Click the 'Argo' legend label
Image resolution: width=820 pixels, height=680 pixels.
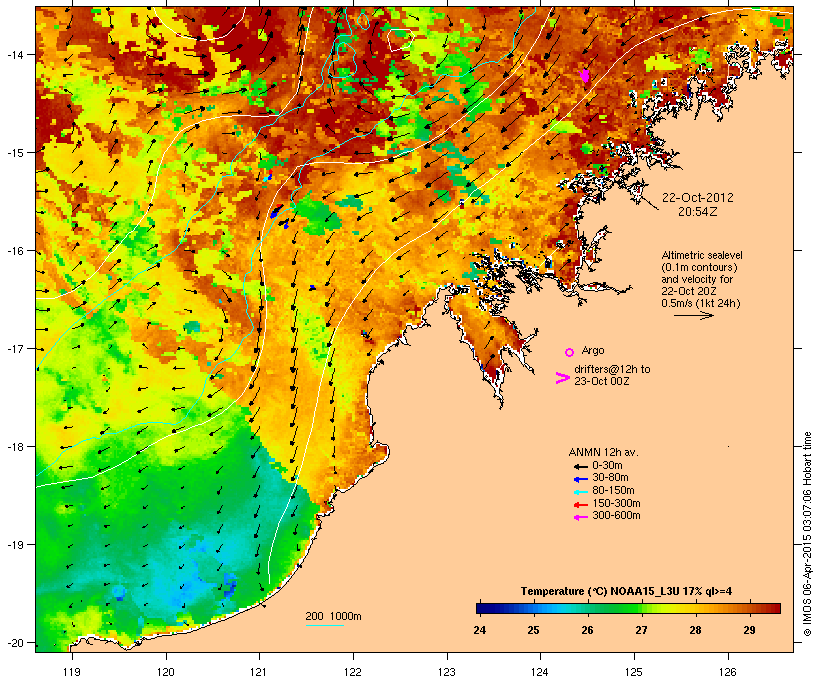[x=593, y=350]
